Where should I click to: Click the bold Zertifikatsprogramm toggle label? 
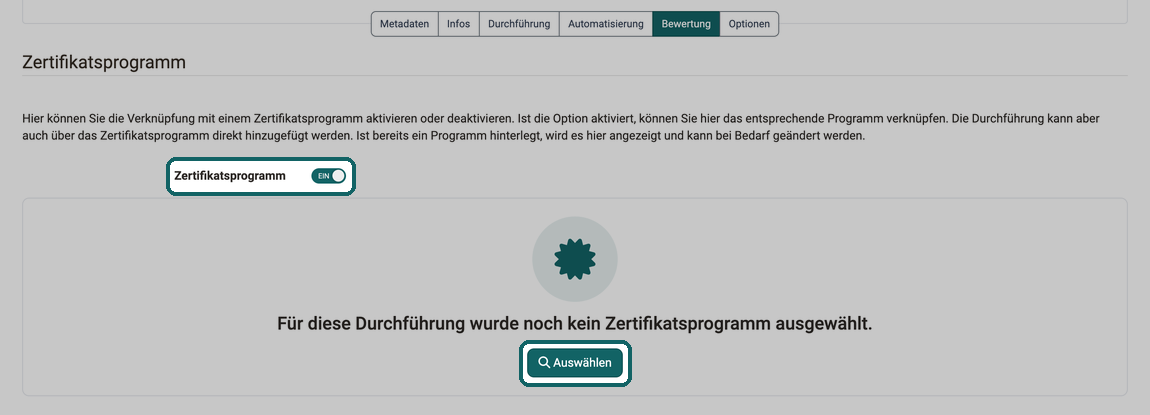pyautogui.click(x=230, y=176)
